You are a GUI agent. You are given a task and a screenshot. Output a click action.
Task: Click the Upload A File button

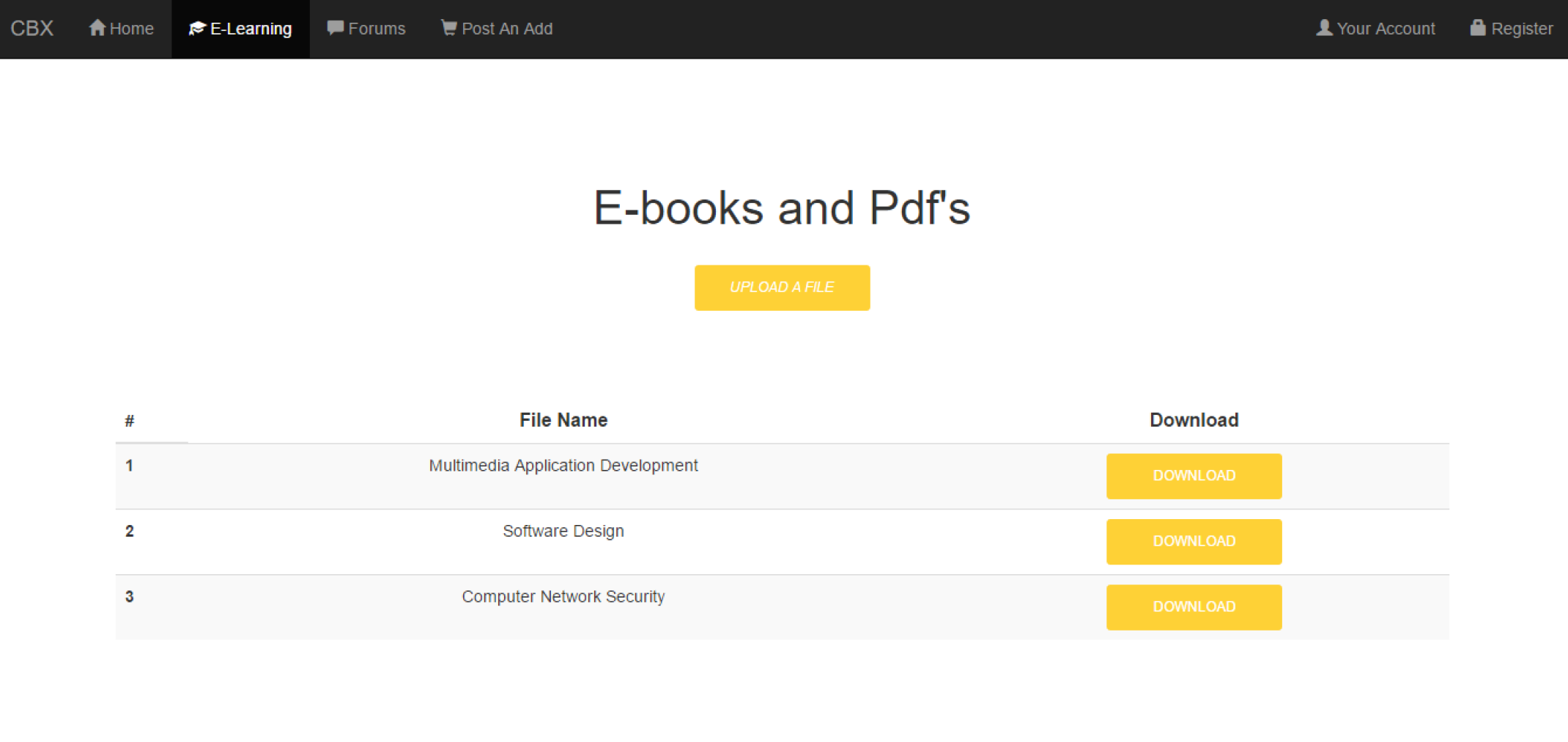(781, 287)
